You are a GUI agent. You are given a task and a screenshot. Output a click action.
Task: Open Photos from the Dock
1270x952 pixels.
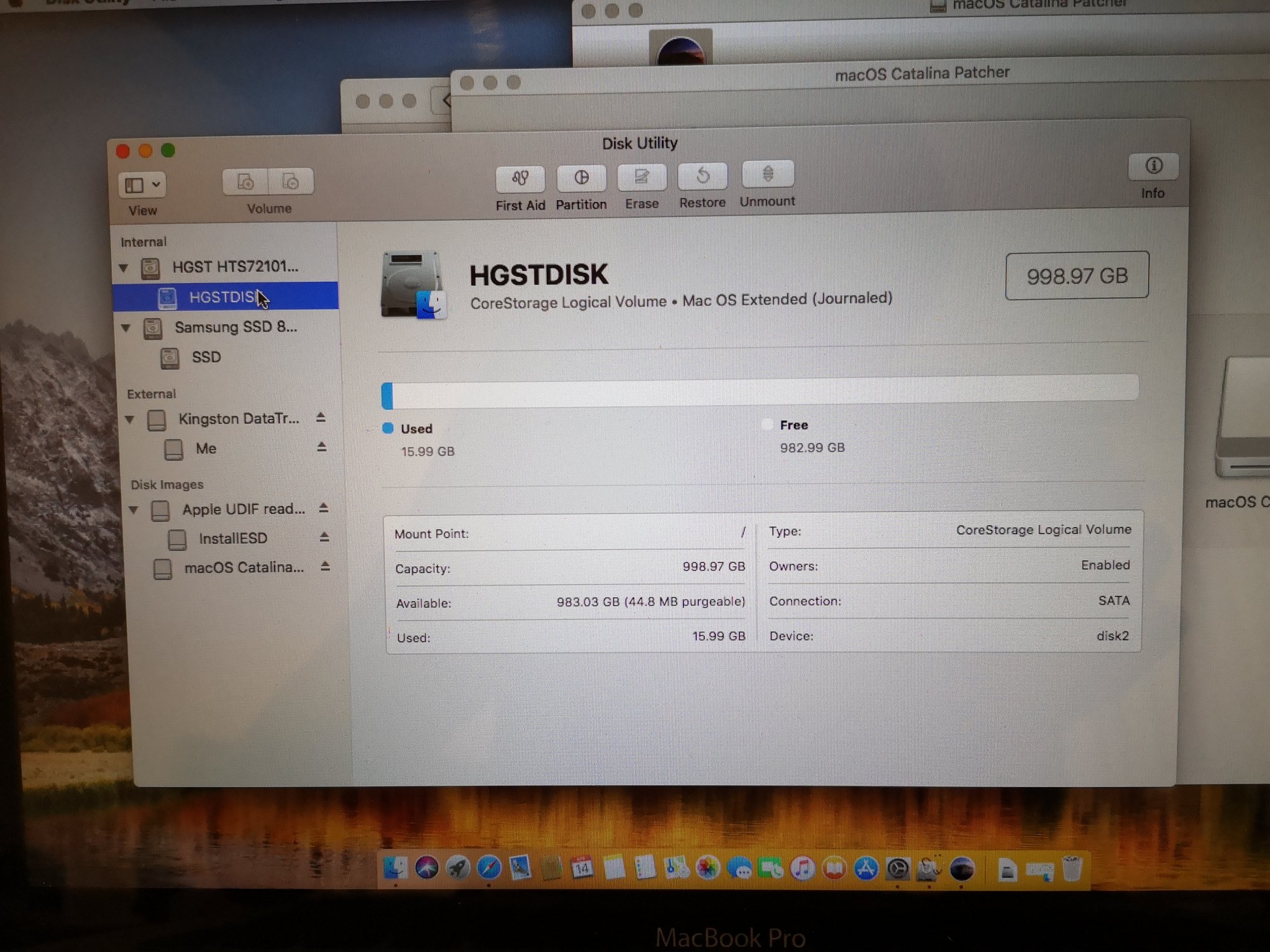(x=708, y=868)
